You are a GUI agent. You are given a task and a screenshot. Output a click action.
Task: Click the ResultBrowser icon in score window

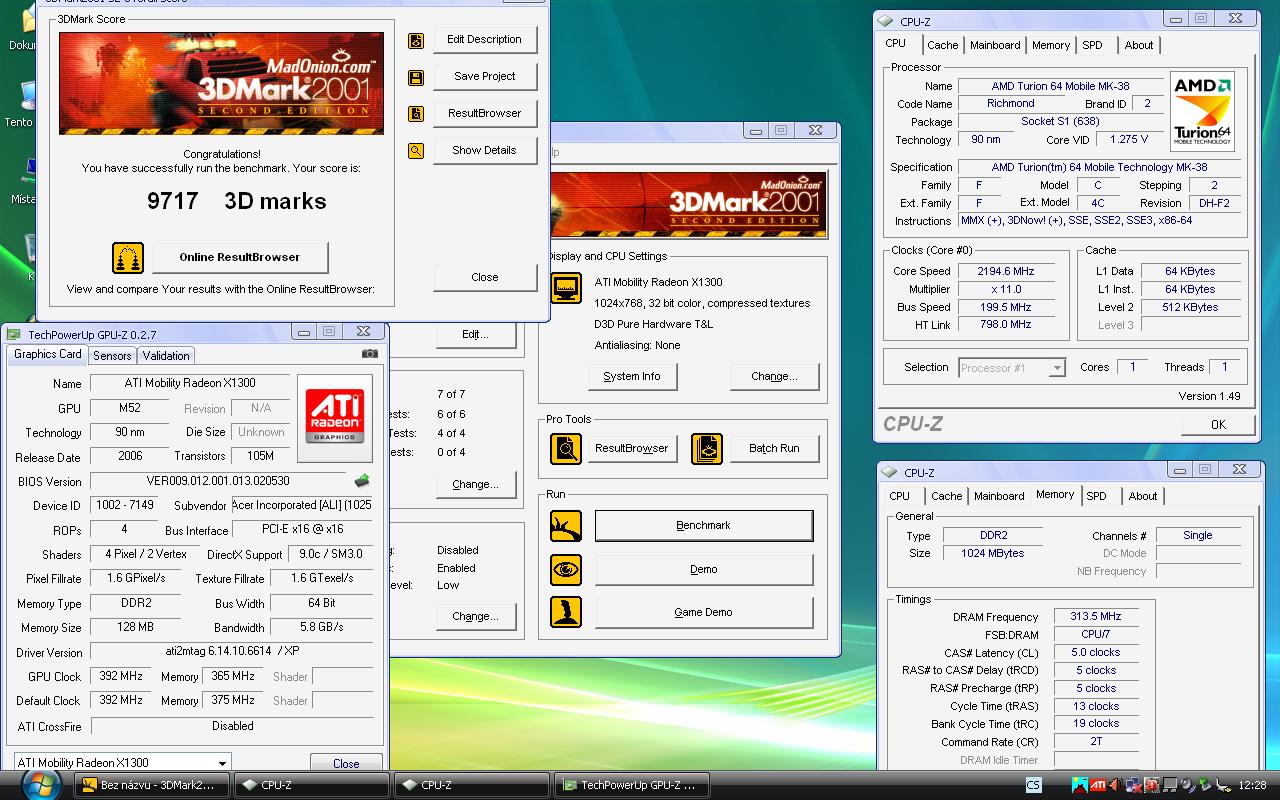[416, 114]
